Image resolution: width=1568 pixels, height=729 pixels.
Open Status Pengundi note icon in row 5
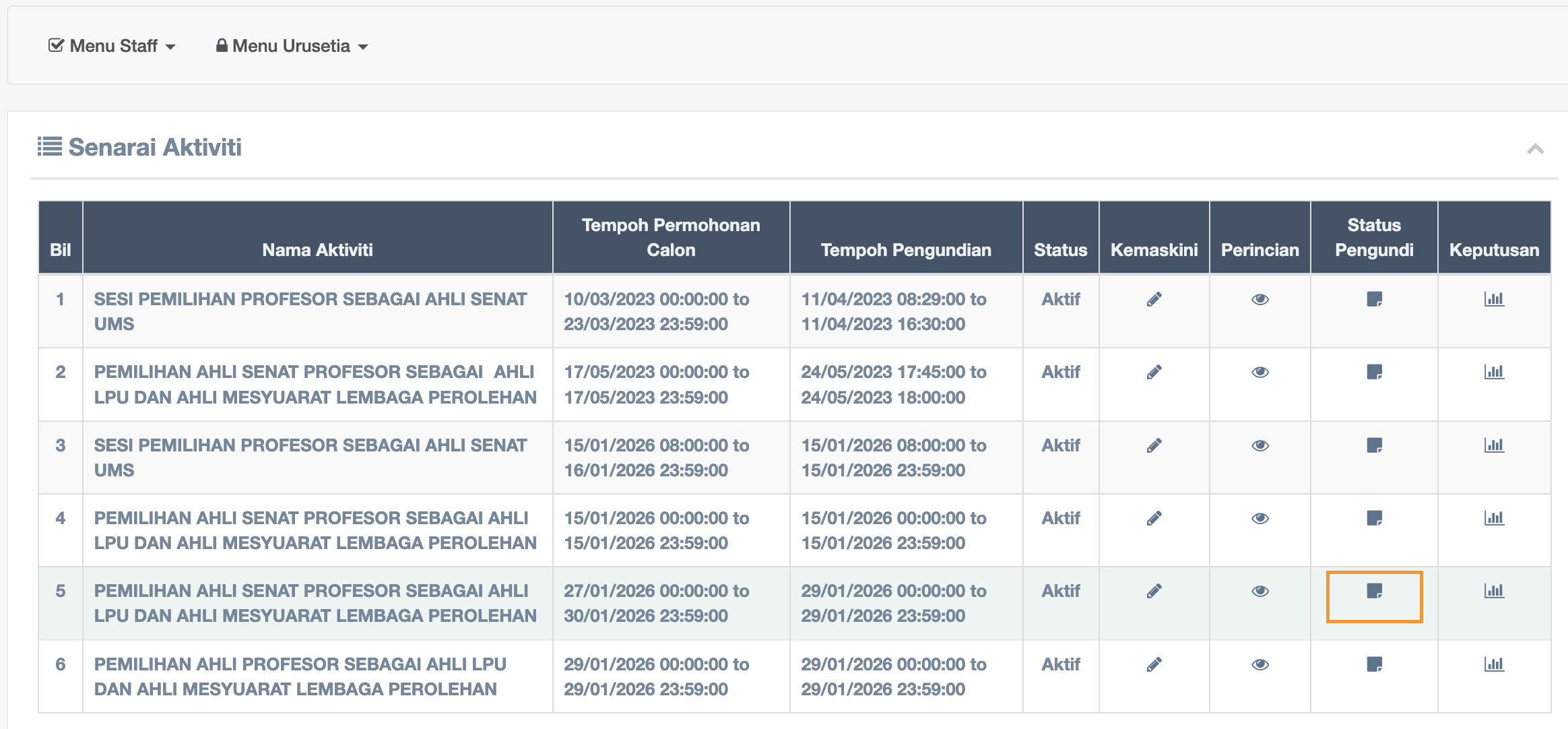[1374, 592]
